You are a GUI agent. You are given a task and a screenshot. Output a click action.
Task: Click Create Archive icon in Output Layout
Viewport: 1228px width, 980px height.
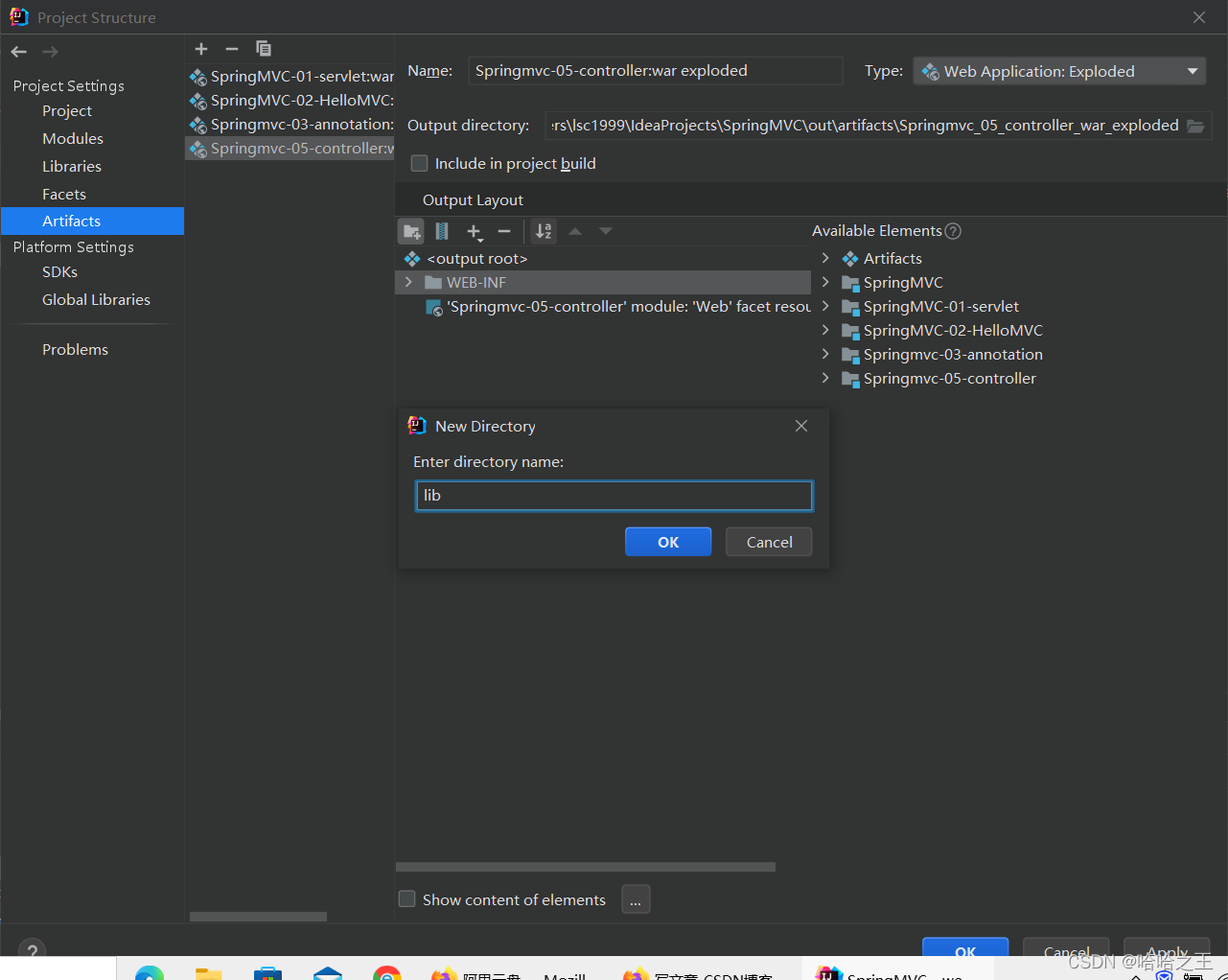[442, 231]
